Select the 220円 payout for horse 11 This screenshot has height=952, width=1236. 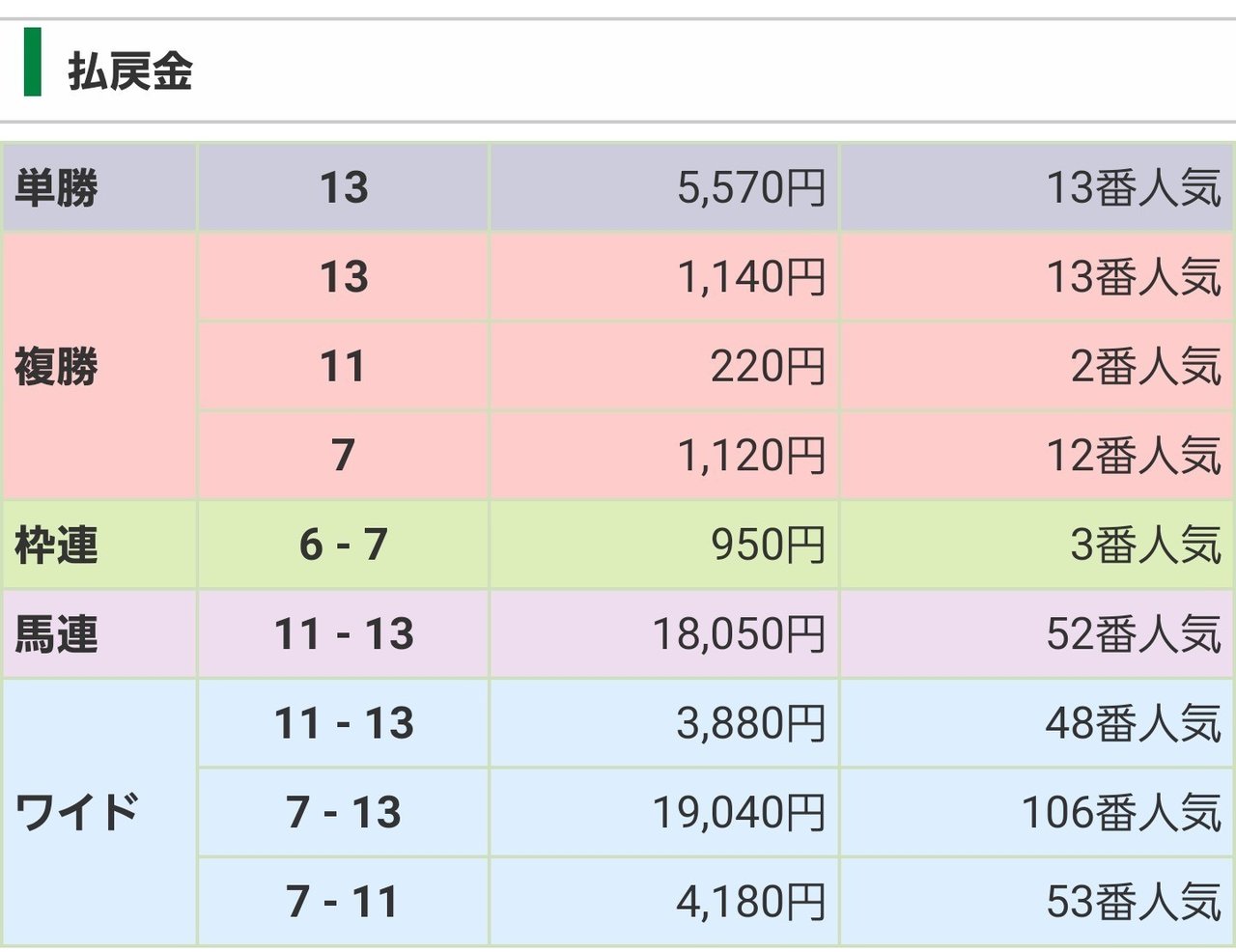(769, 367)
